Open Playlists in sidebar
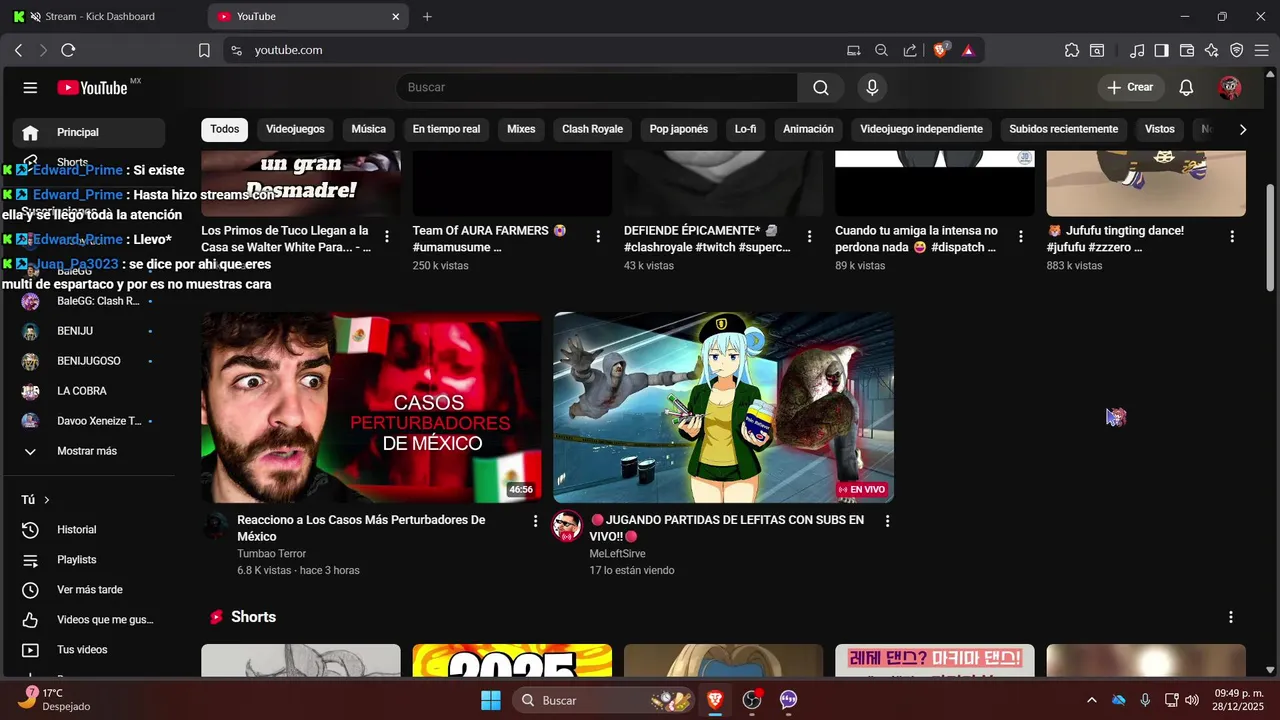Viewport: 1280px width, 720px height. (89, 560)
